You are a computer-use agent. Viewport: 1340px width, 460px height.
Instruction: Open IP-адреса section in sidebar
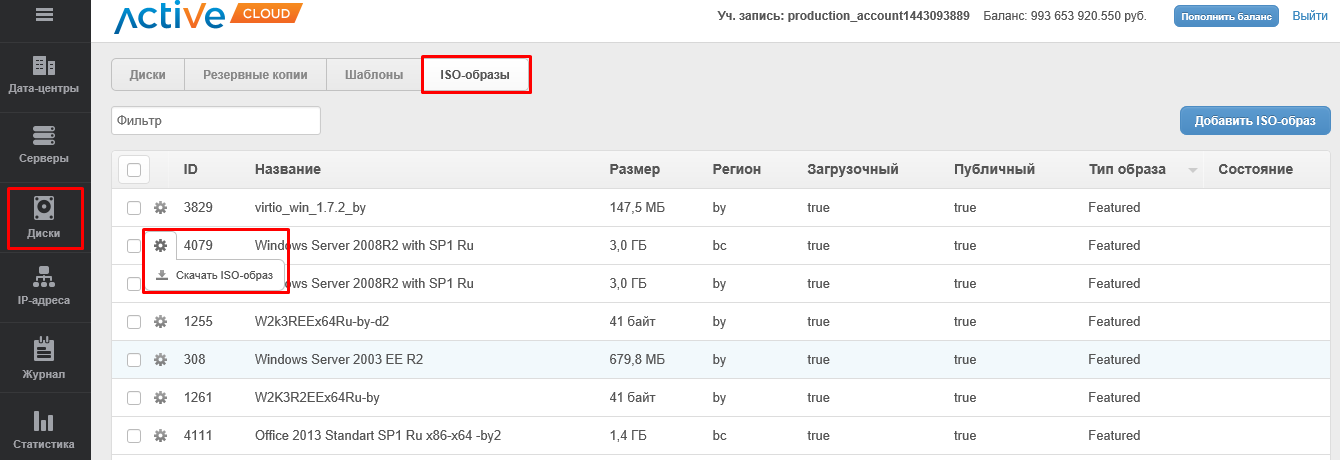coord(44,286)
